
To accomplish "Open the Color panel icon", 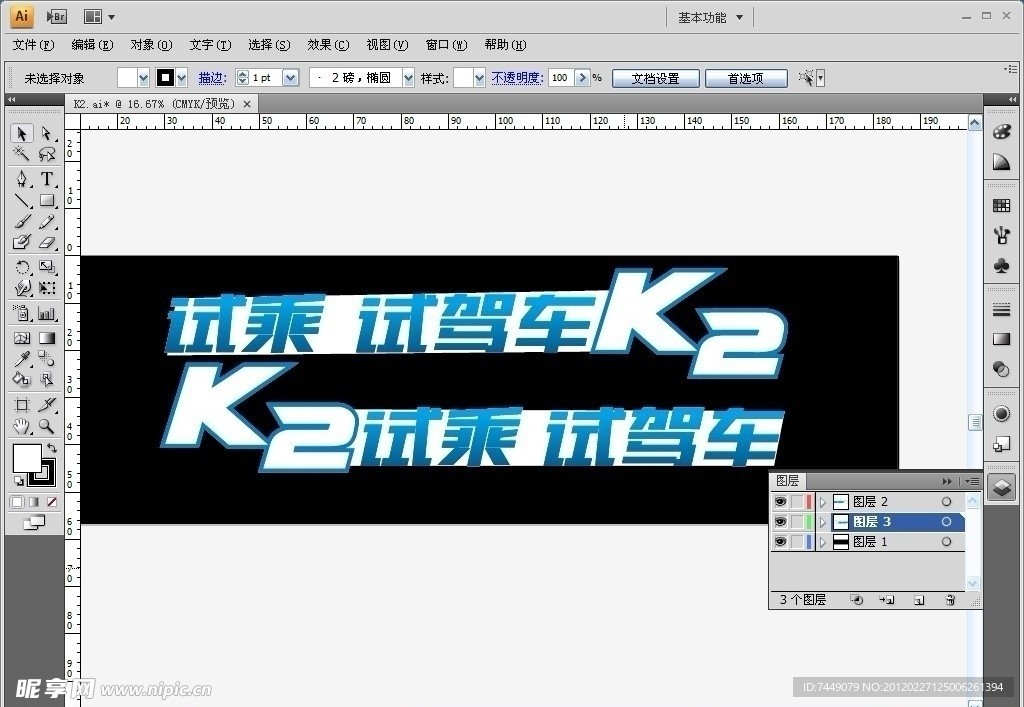I will (1001, 132).
